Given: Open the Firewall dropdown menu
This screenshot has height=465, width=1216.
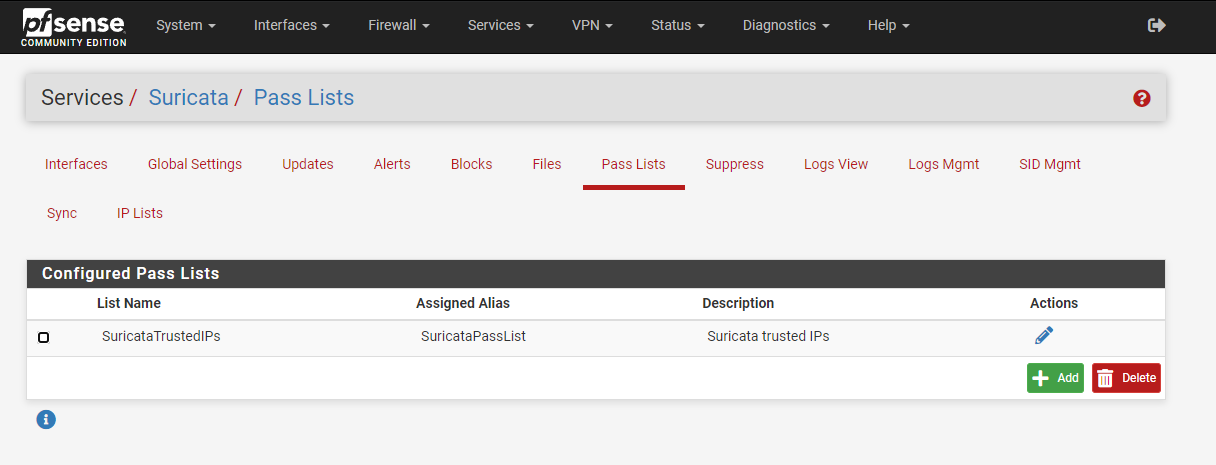Looking at the screenshot, I should 397,26.
